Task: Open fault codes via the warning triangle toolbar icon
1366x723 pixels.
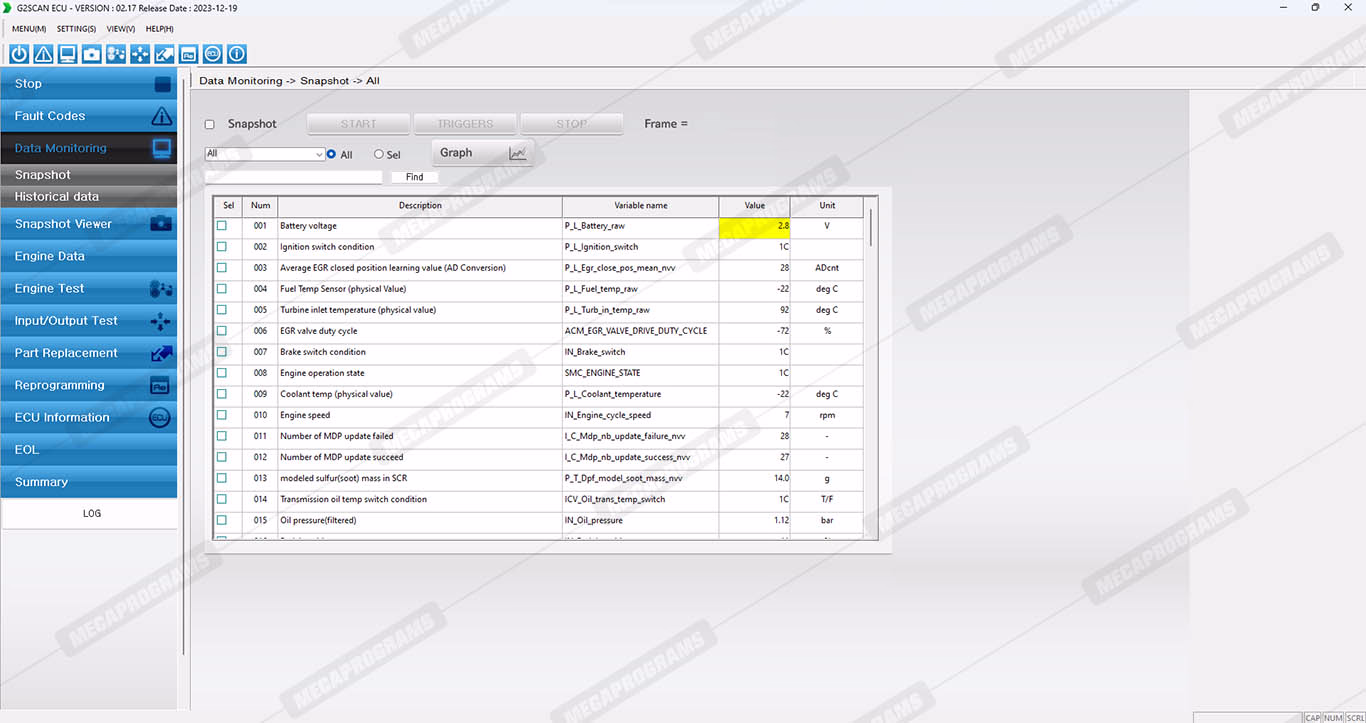Action: pyautogui.click(x=43, y=54)
